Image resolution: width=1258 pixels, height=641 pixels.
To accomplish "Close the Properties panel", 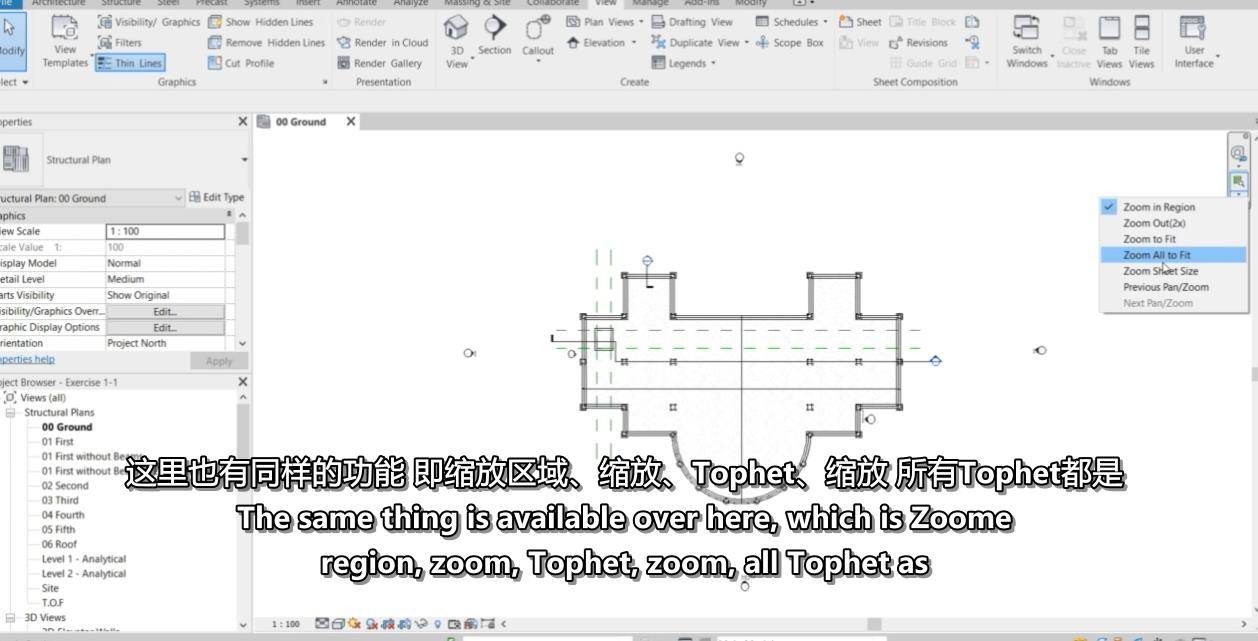I will pyautogui.click(x=243, y=122).
